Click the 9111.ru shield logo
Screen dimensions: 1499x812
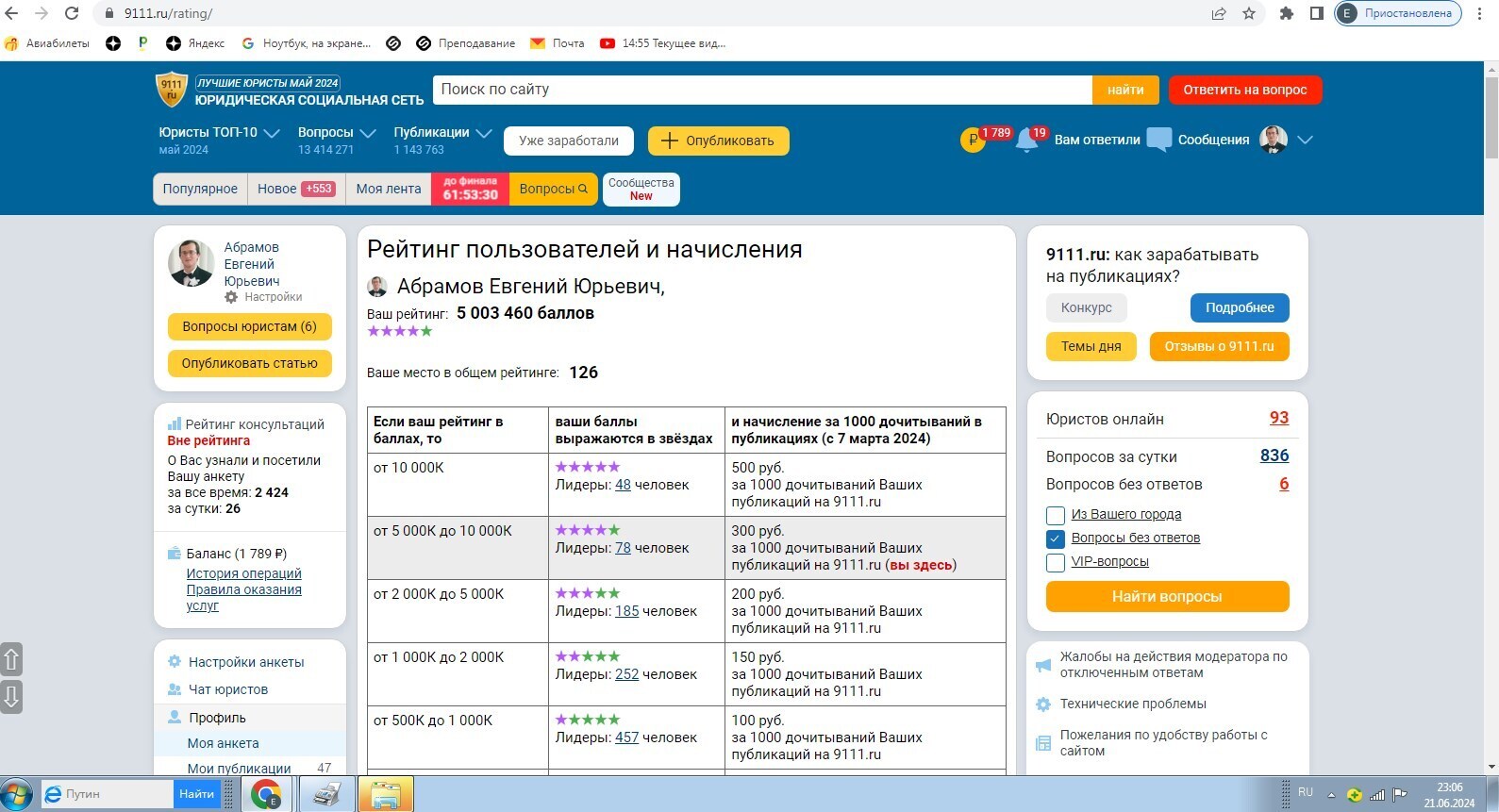point(171,90)
